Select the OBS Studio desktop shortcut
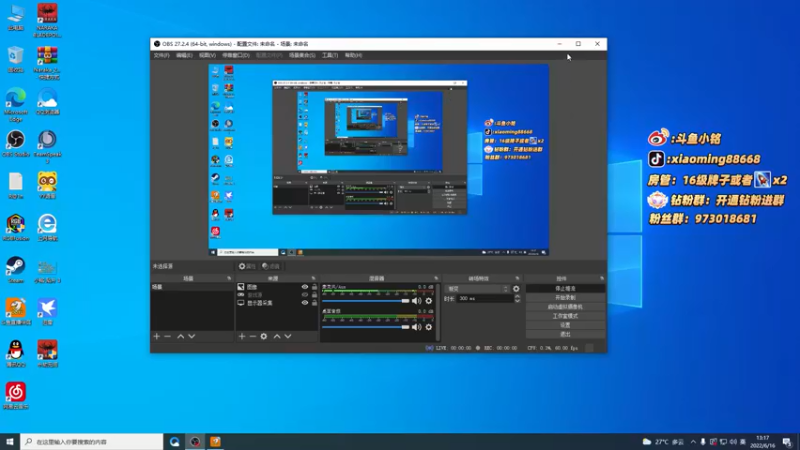 (16, 143)
